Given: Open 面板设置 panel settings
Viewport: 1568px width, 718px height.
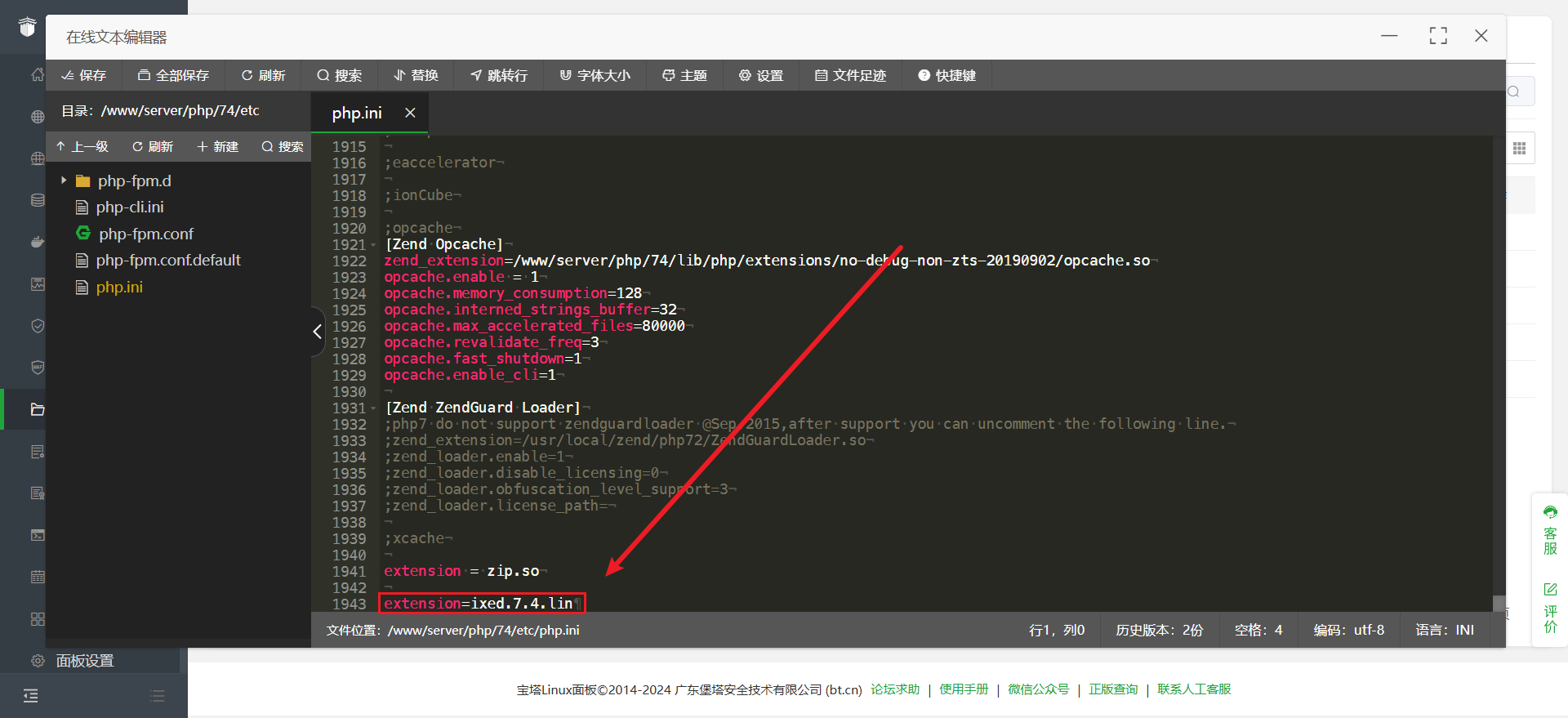Looking at the screenshot, I should point(84,661).
